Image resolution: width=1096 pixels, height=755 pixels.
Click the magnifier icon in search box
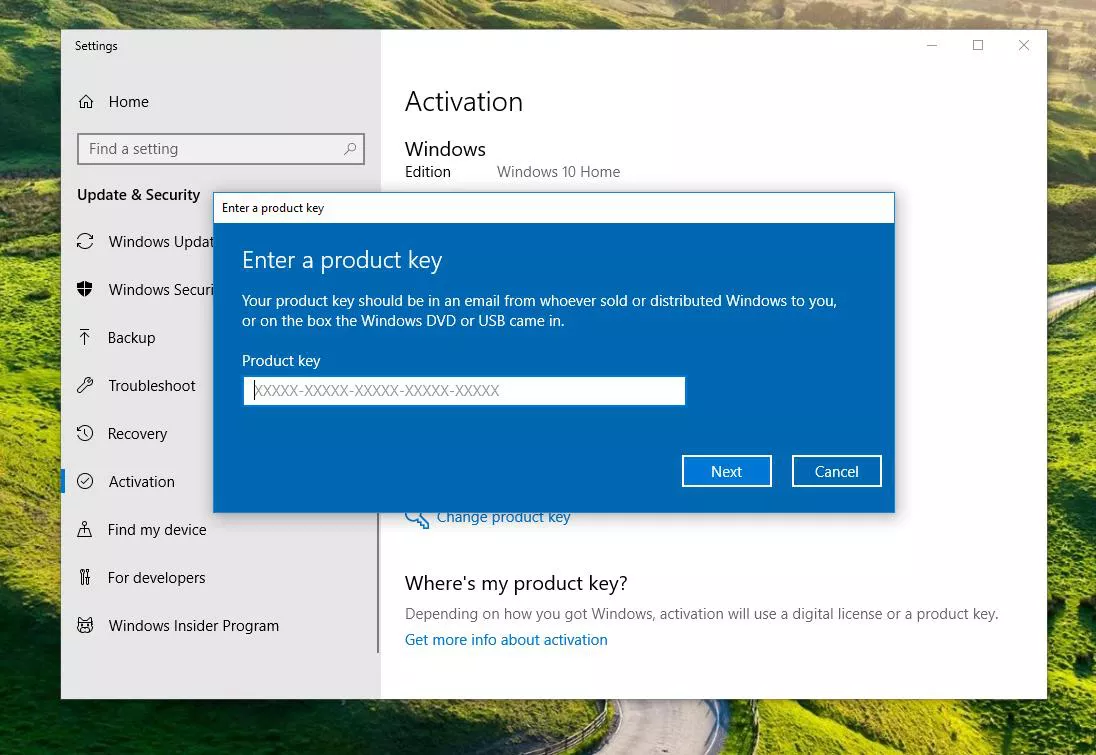350,148
